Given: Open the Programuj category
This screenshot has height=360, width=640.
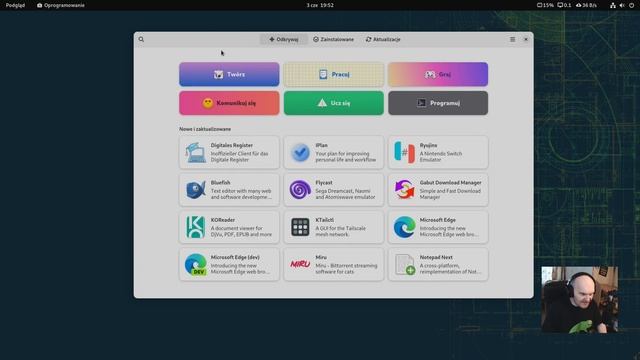Looking at the screenshot, I should click(438, 103).
